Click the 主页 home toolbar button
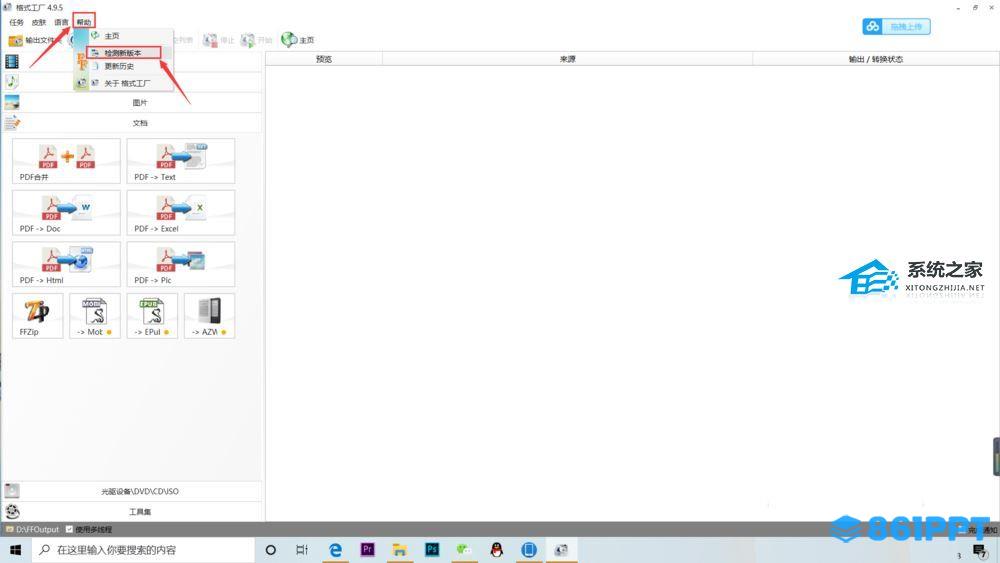The height and width of the screenshot is (563, 1000). [298, 40]
